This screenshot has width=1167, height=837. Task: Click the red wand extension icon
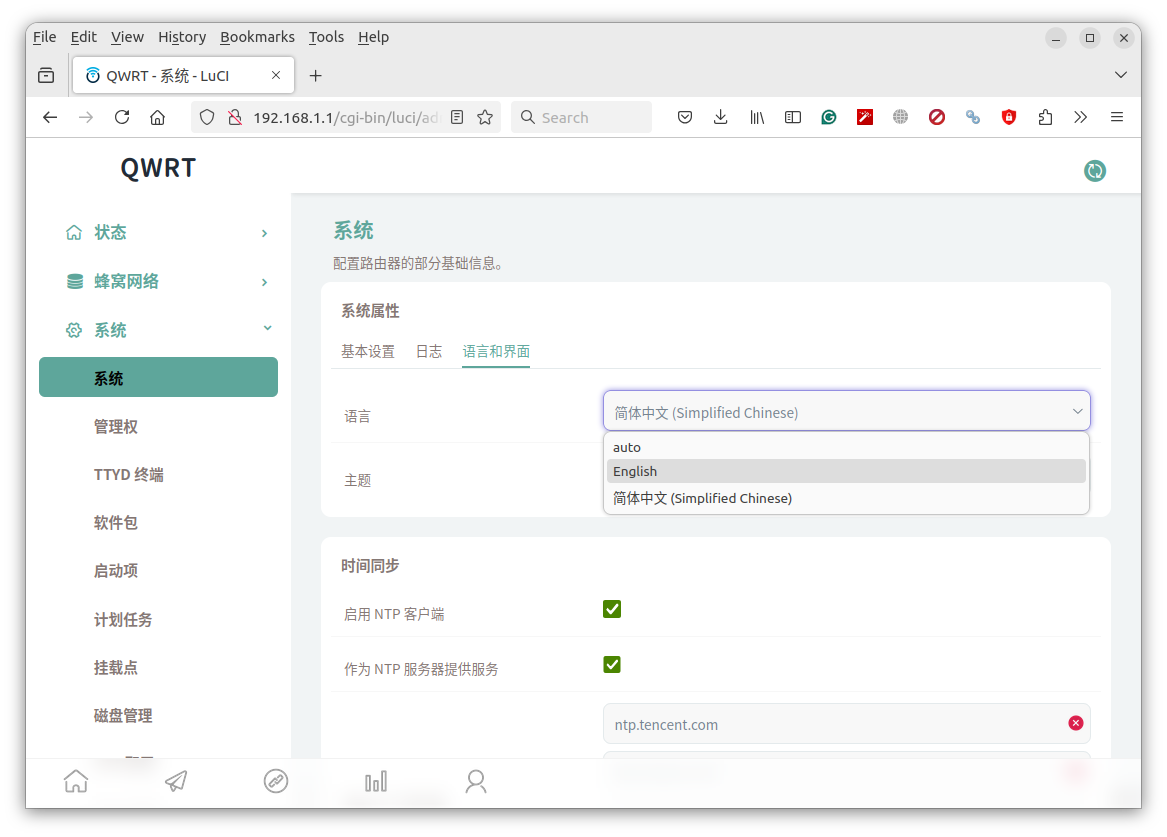[865, 118]
